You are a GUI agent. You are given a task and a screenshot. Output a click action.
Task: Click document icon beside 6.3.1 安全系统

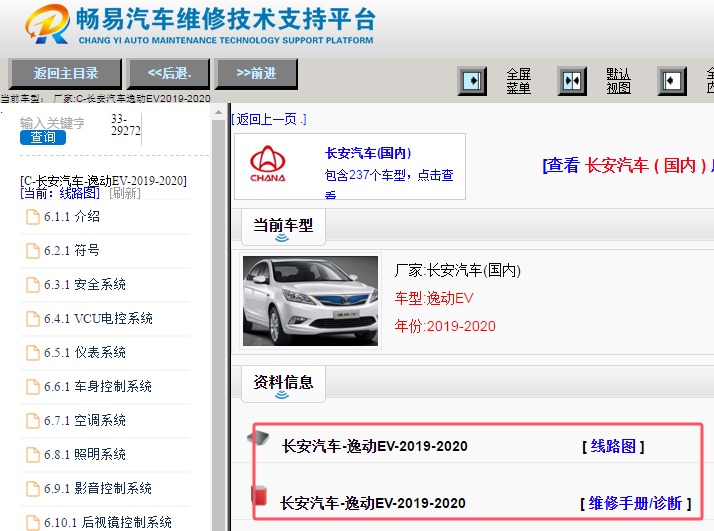(33, 285)
